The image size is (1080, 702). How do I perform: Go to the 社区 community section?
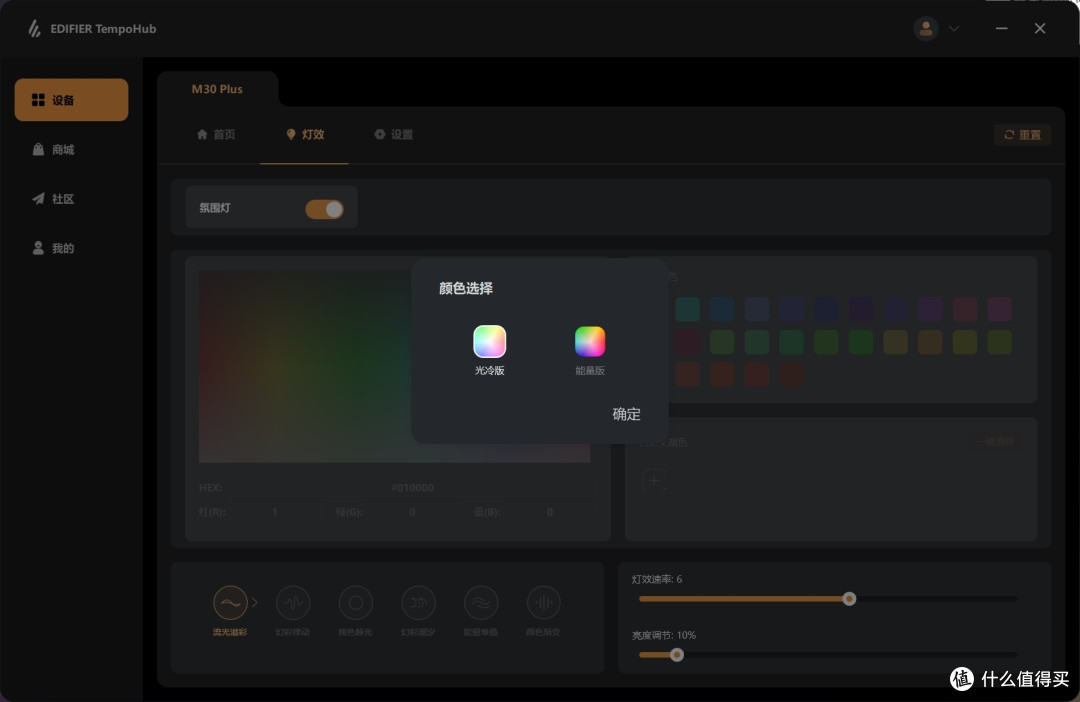[54, 199]
